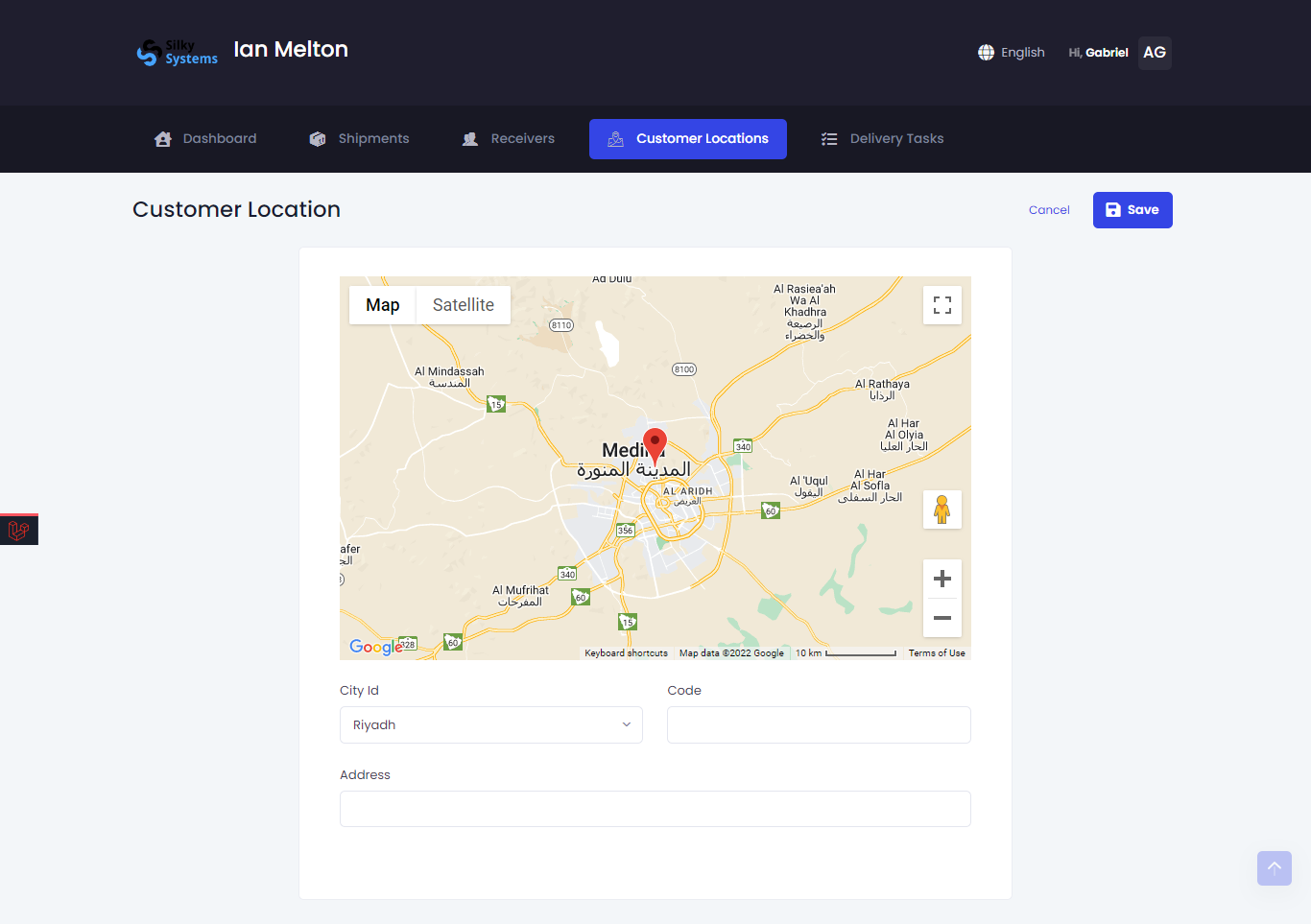The width and height of the screenshot is (1311, 924).
Task: Click the Terms of Use link on map
Action: click(x=937, y=652)
